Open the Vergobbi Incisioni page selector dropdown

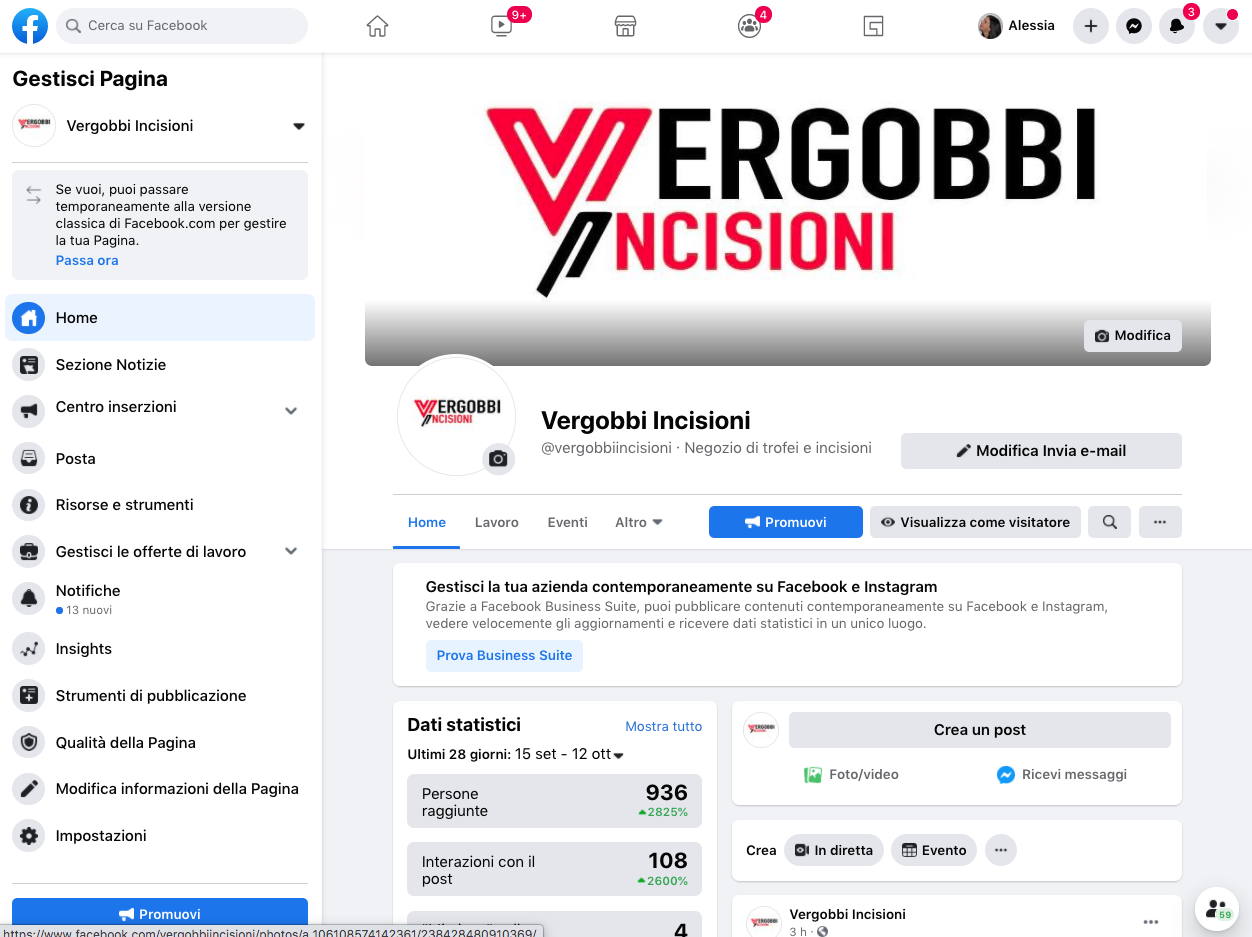[x=298, y=126]
